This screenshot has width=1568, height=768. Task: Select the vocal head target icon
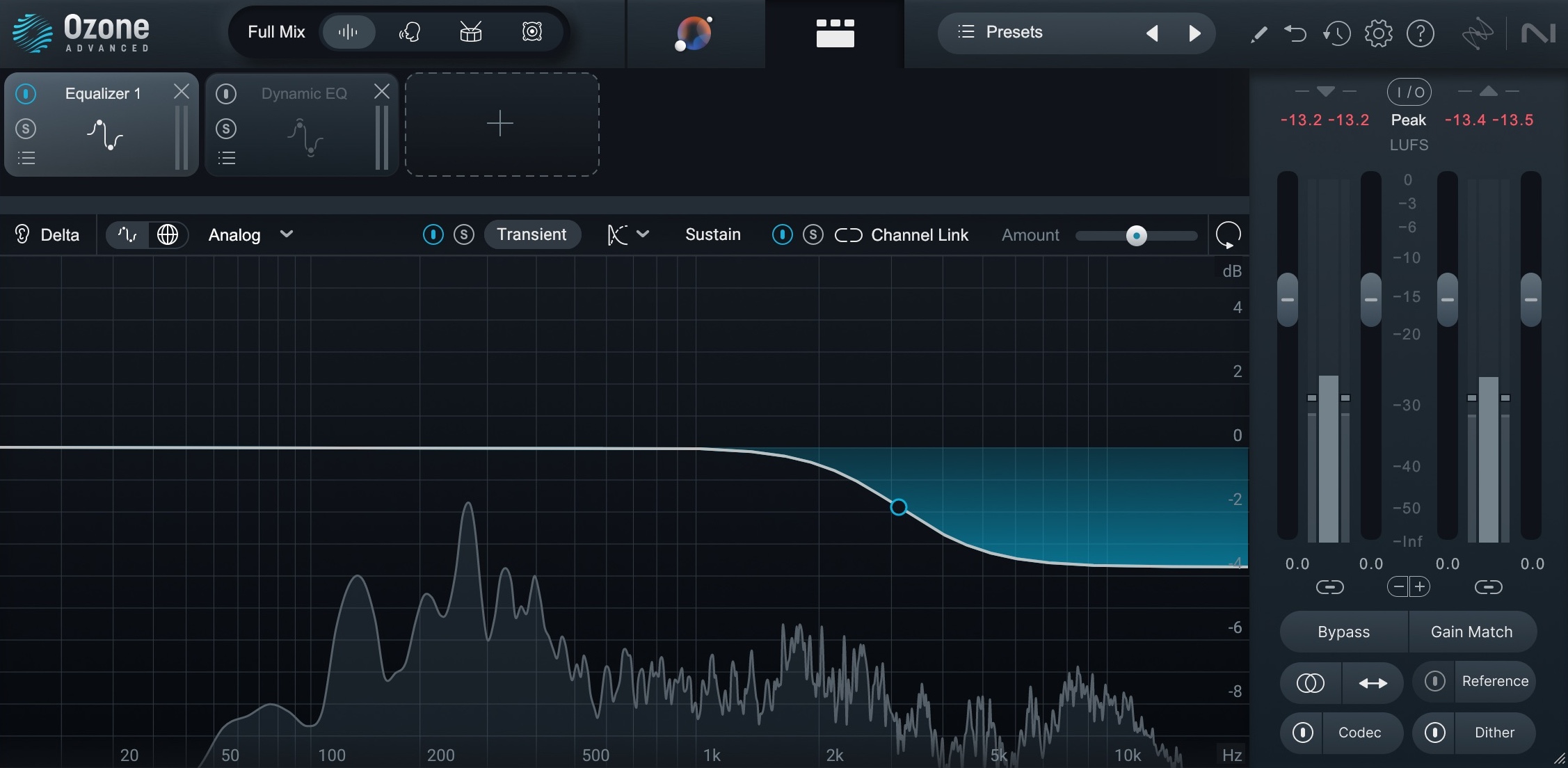(x=409, y=32)
